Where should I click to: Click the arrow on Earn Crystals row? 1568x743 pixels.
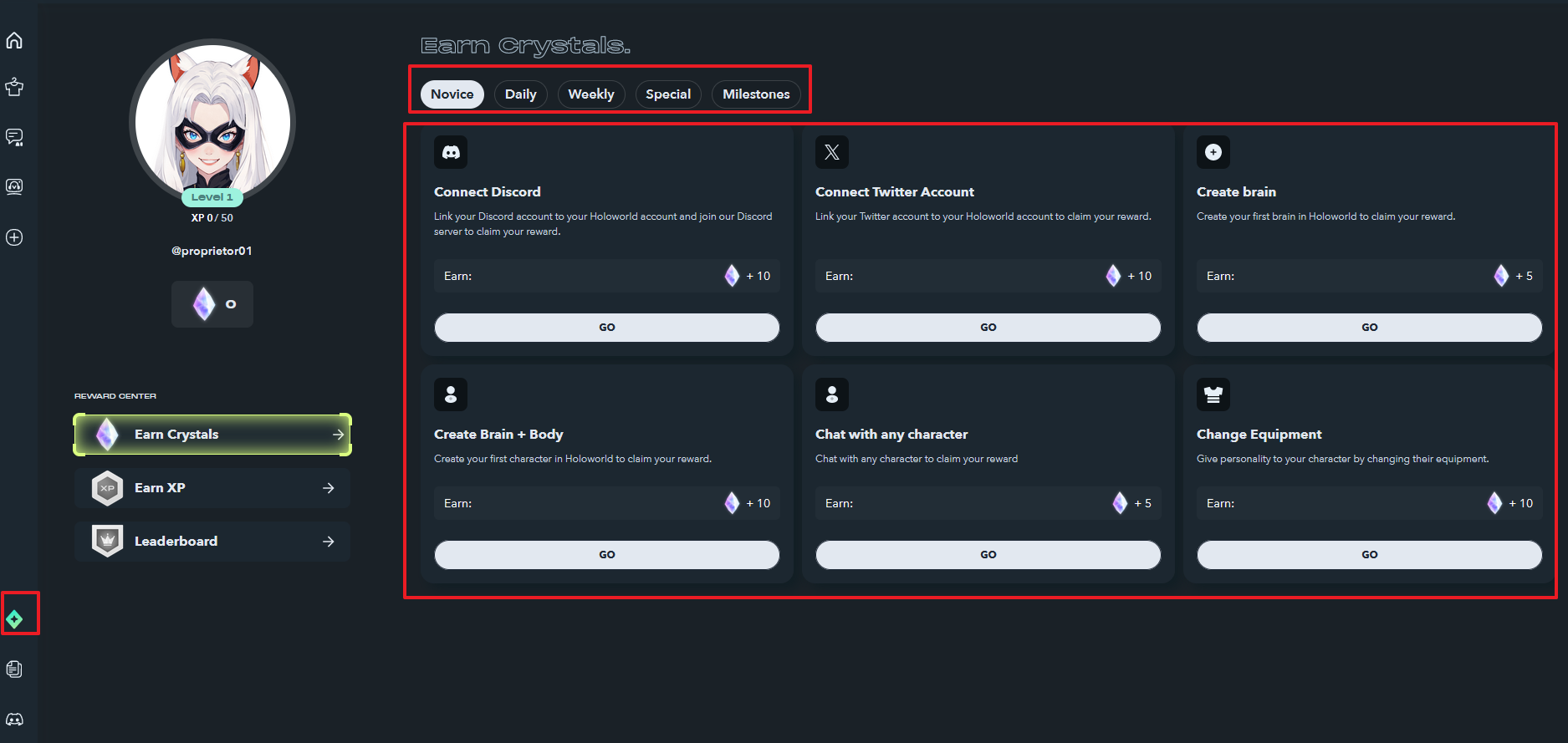tap(338, 435)
